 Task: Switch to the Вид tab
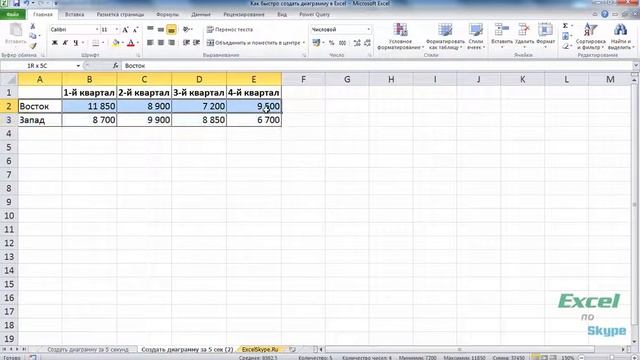pos(282,14)
